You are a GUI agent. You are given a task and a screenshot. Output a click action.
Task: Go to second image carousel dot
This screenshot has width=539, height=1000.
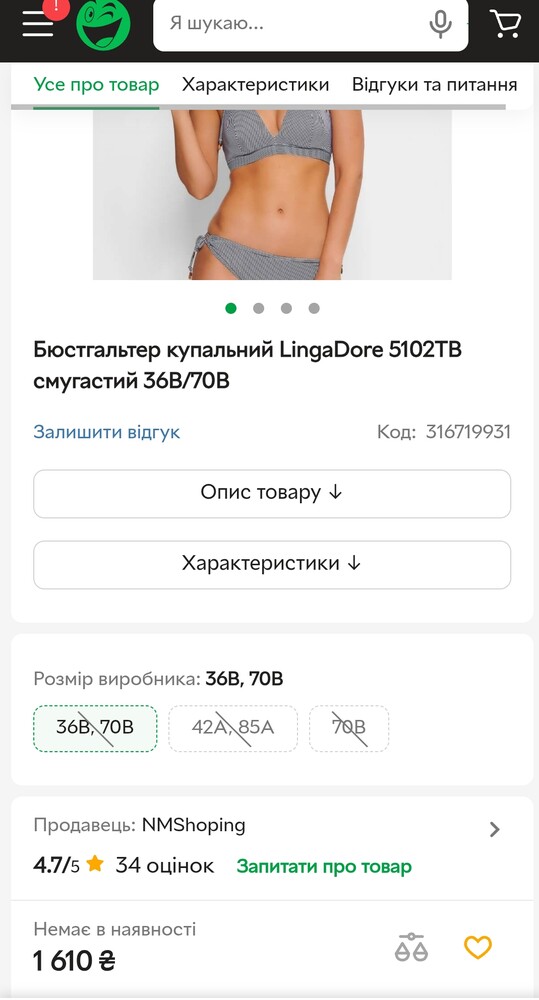(258, 308)
